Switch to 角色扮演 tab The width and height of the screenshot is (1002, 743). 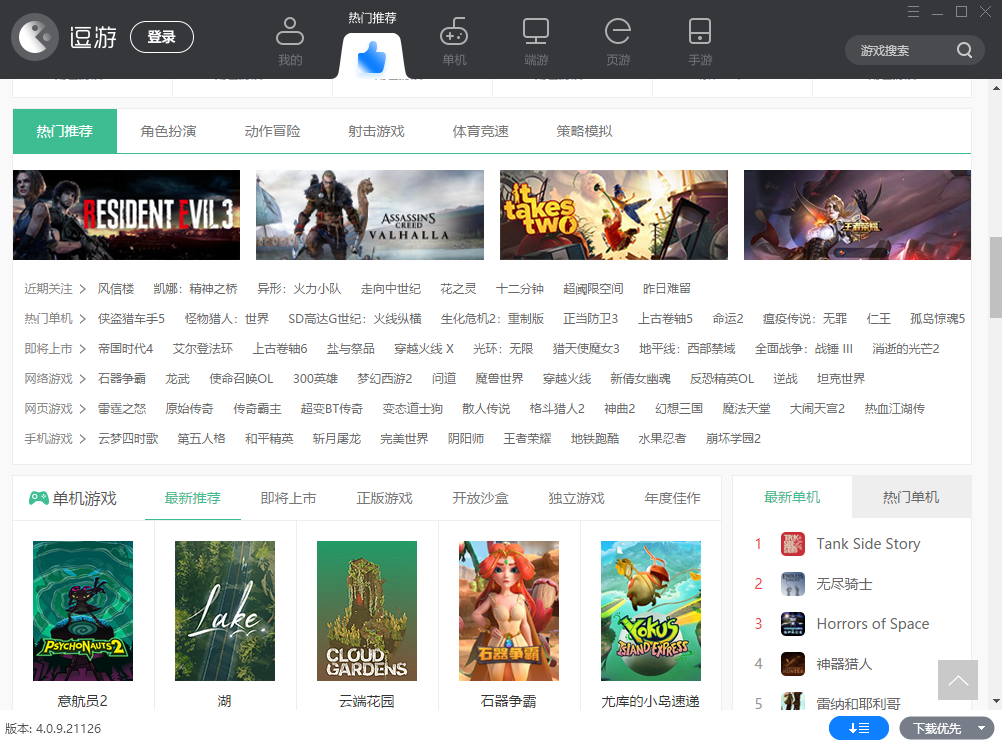pos(168,131)
